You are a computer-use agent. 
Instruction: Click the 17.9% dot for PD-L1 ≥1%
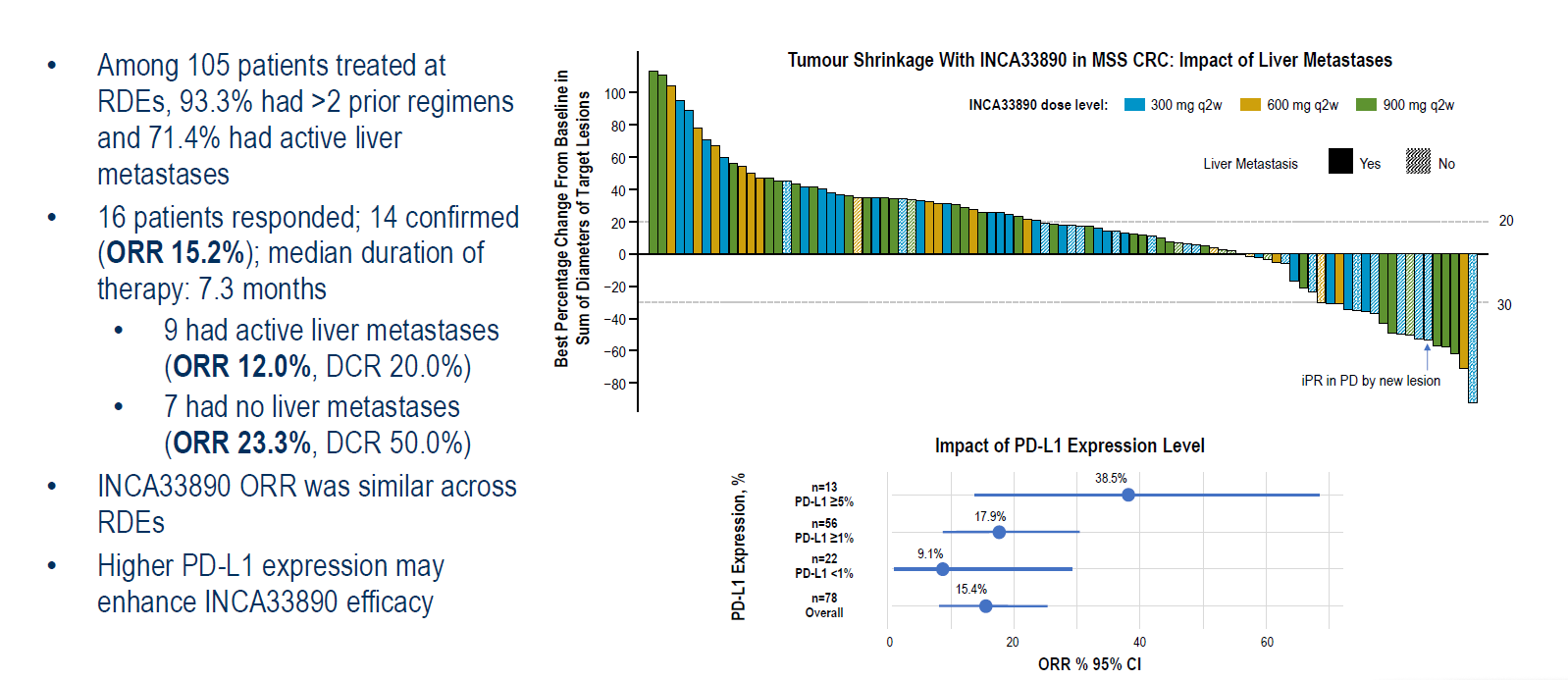999,532
